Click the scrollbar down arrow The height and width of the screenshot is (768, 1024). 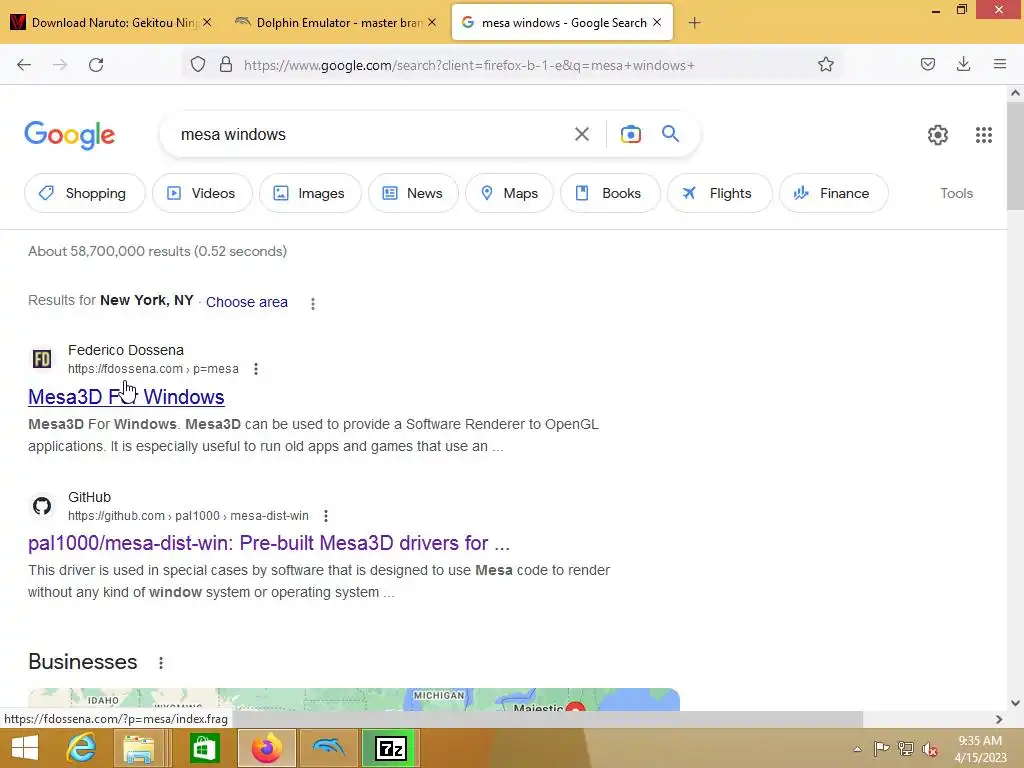click(x=1015, y=703)
